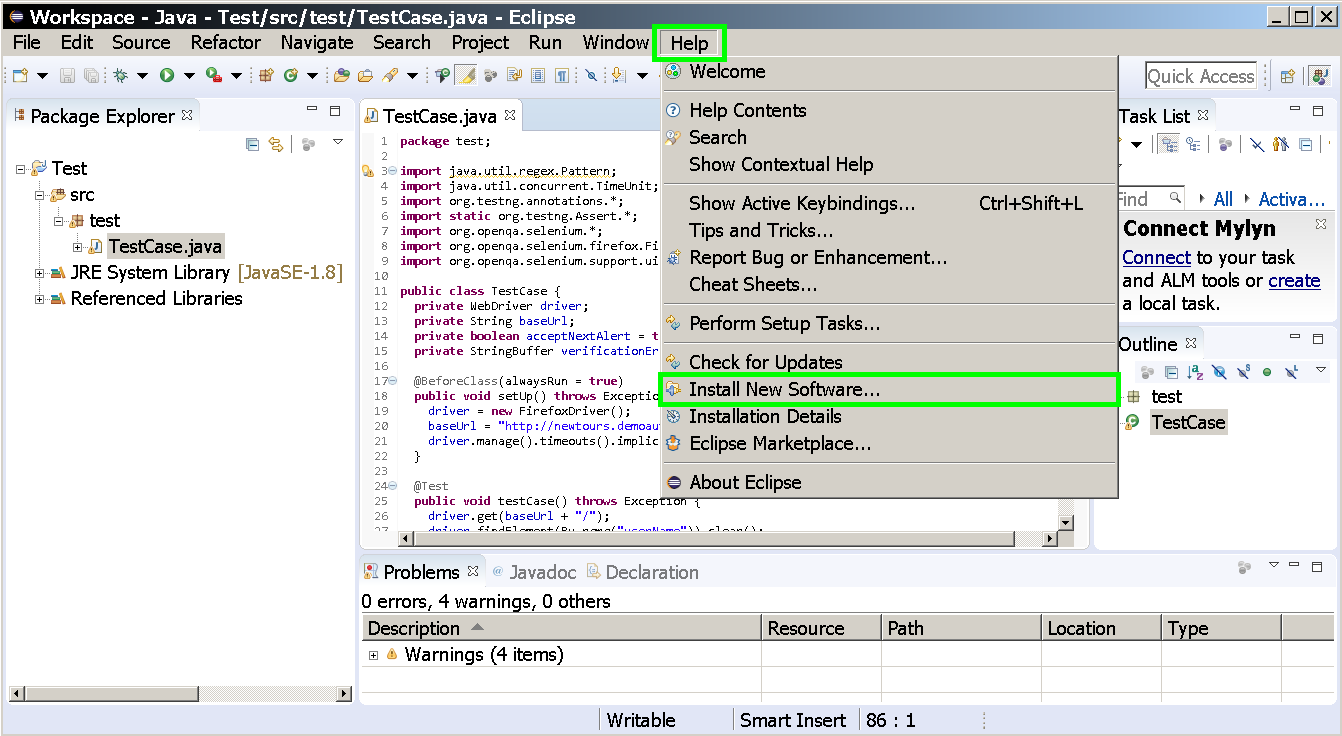The height and width of the screenshot is (736, 1342).
Task: Click the Open Perspective icon
Action: [1288, 76]
